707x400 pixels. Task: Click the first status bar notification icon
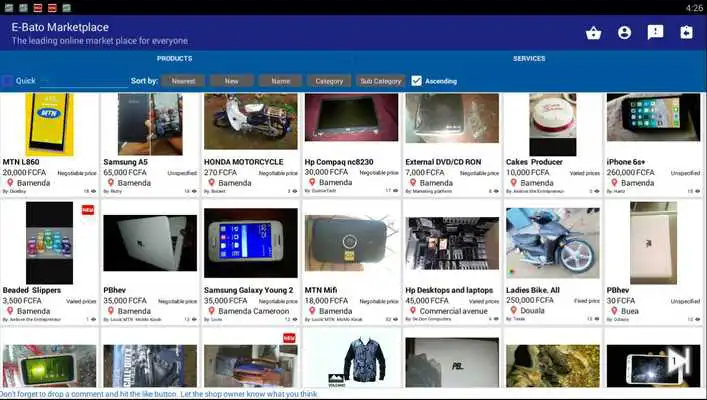(x=9, y=8)
